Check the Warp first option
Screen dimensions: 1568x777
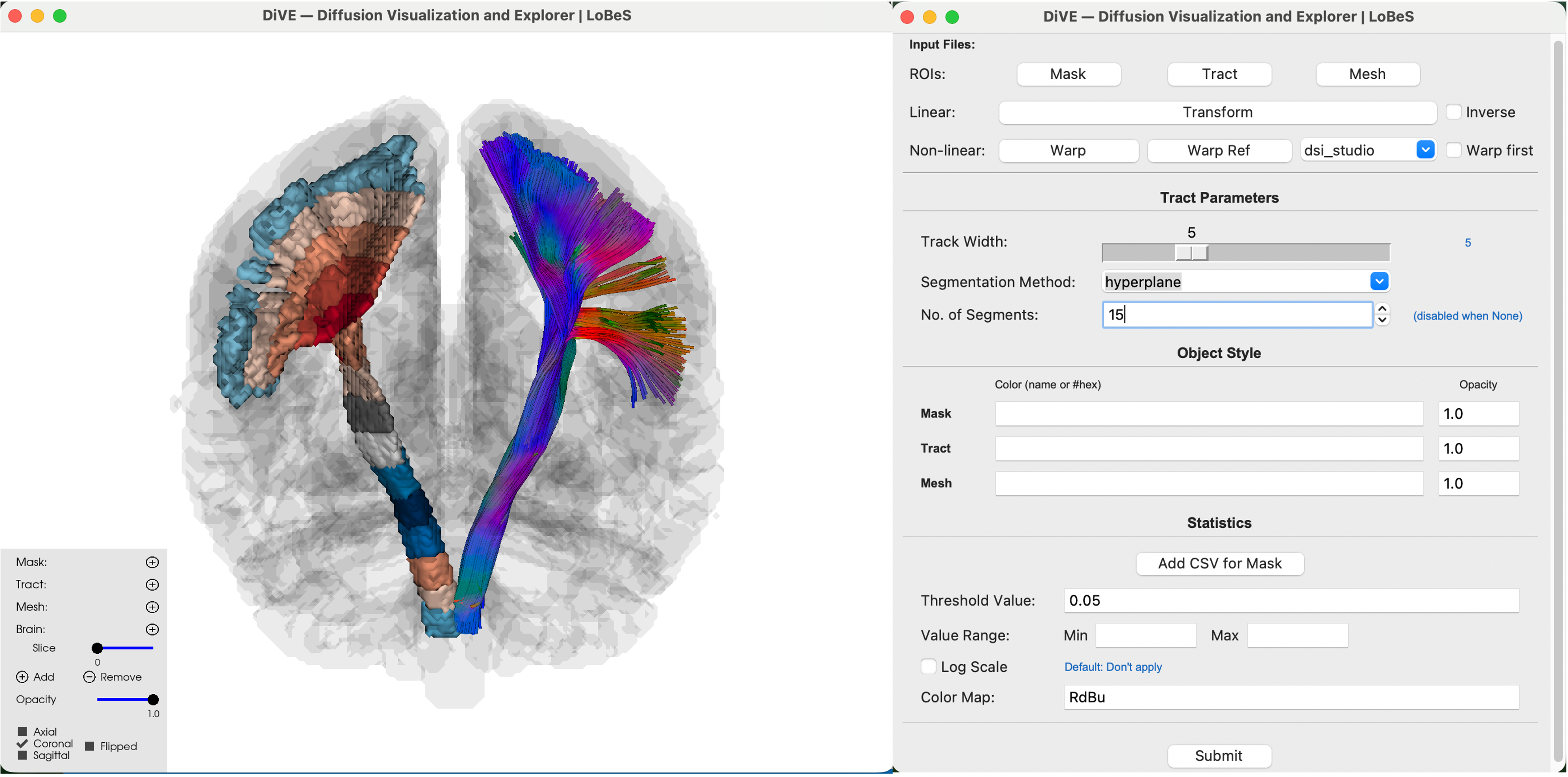click(x=1453, y=150)
